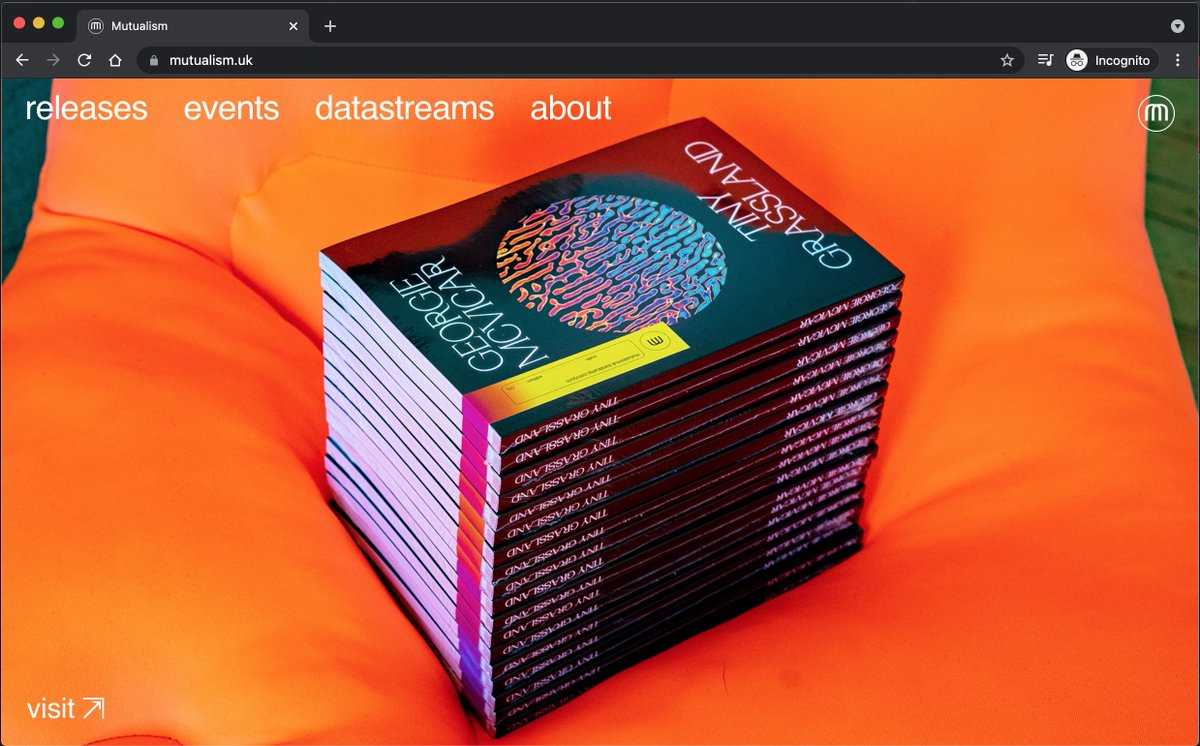The image size is (1200, 746).
Task: Open the releases page
Action: point(86,108)
